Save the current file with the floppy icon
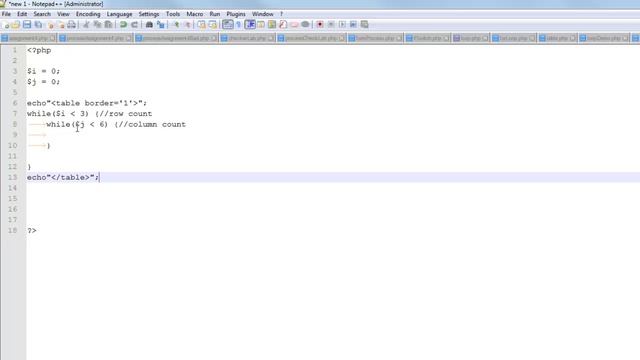The image size is (640, 360). (27, 25)
